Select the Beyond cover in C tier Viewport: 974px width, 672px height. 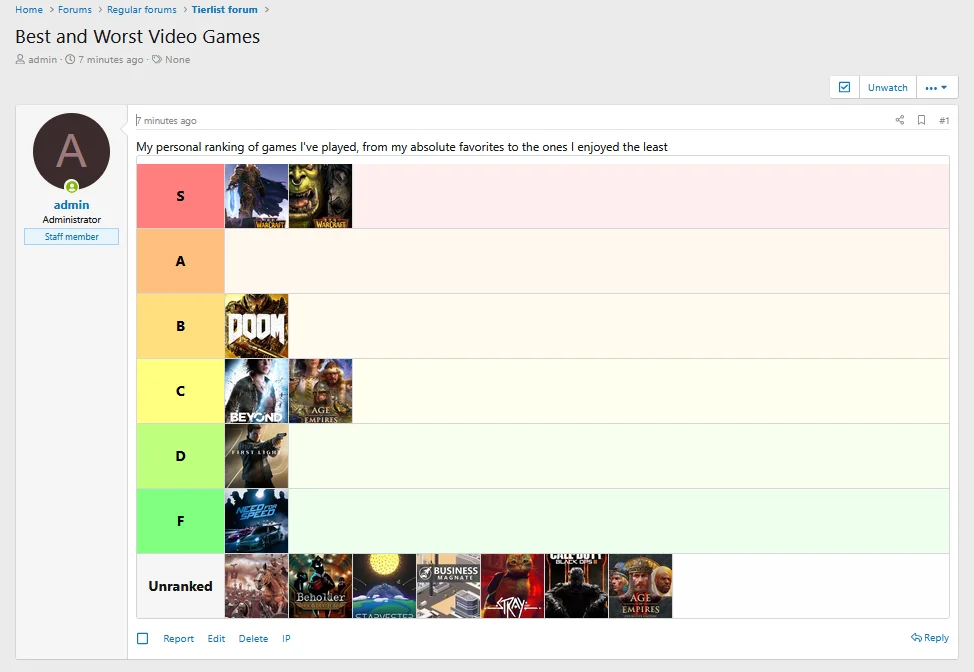[x=257, y=391]
